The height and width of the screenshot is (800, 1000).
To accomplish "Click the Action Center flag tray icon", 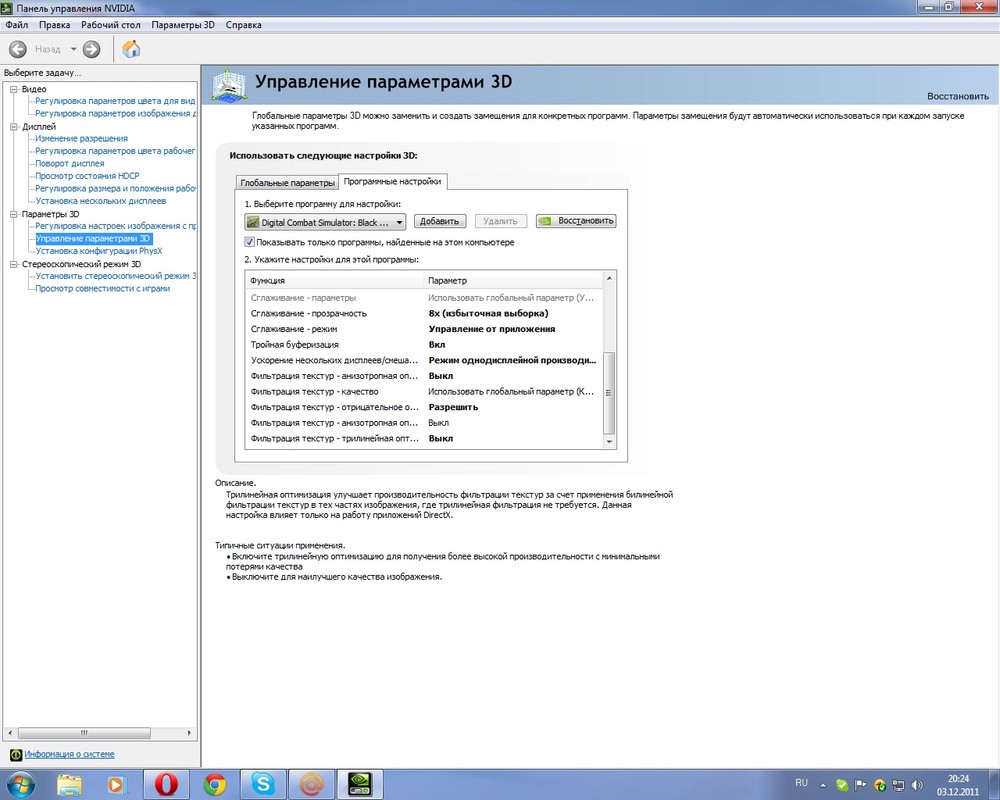I will [860, 785].
